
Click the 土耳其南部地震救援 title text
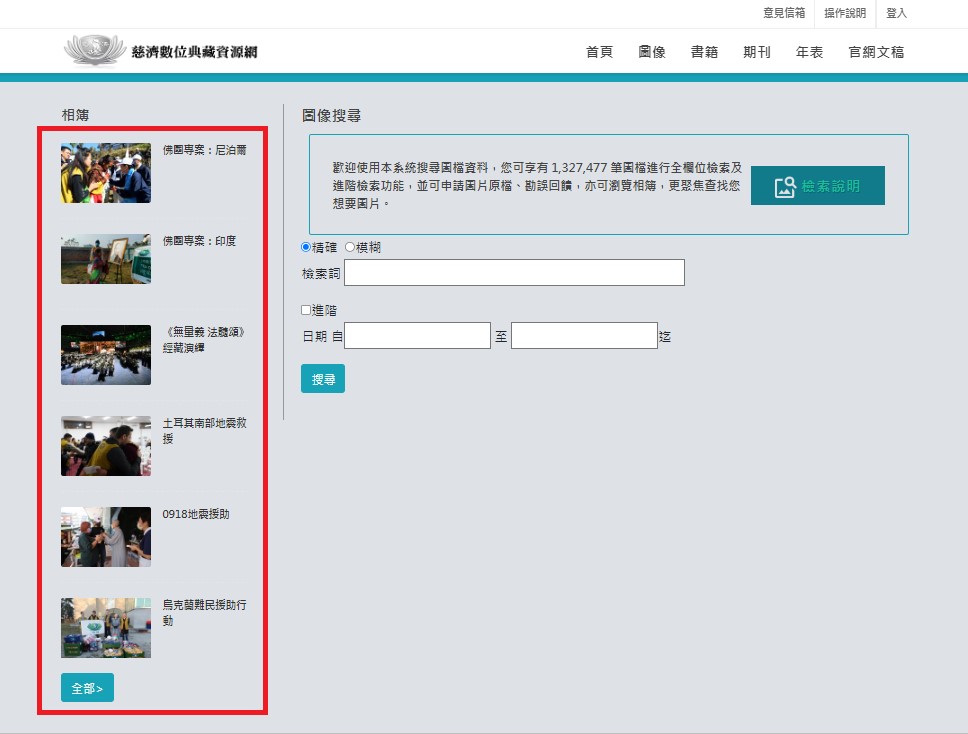(204, 430)
